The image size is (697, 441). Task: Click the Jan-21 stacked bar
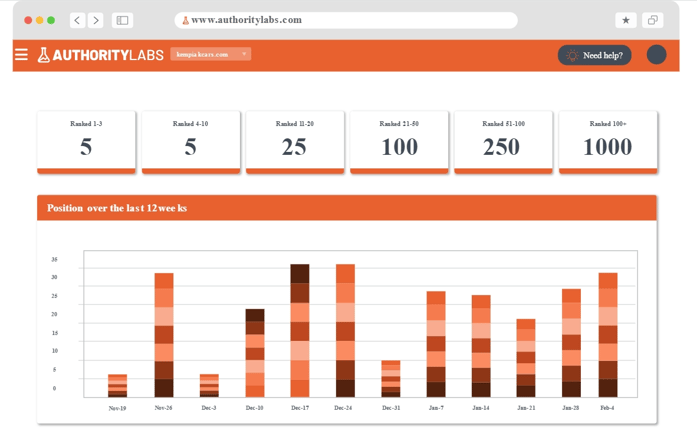coord(526,358)
